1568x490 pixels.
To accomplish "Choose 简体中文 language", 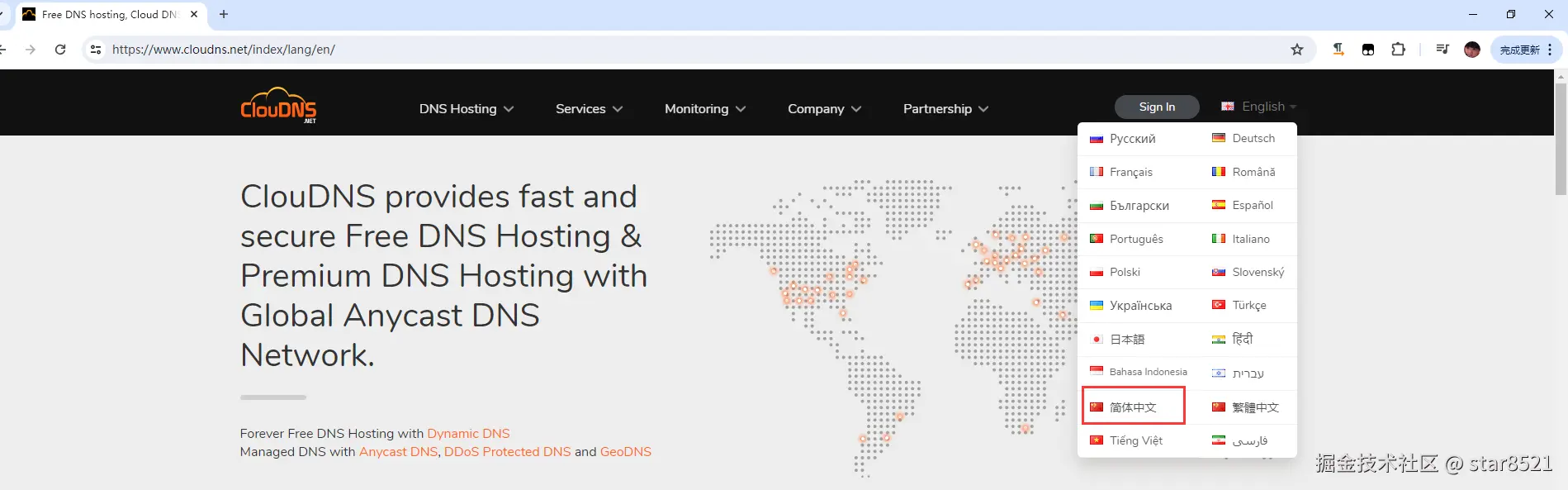I will click(1133, 407).
